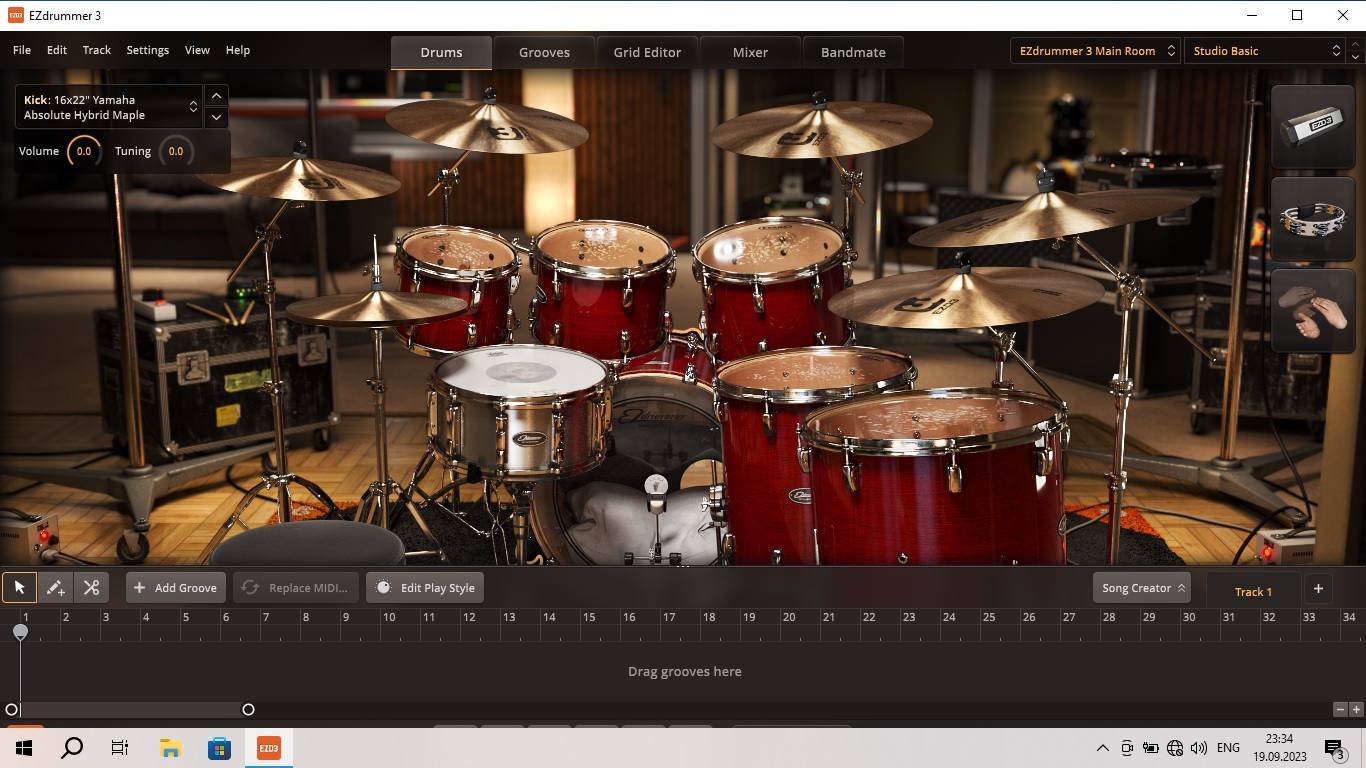Select the scissors cut tool
The width and height of the screenshot is (1366, 768).
(91, 588)
